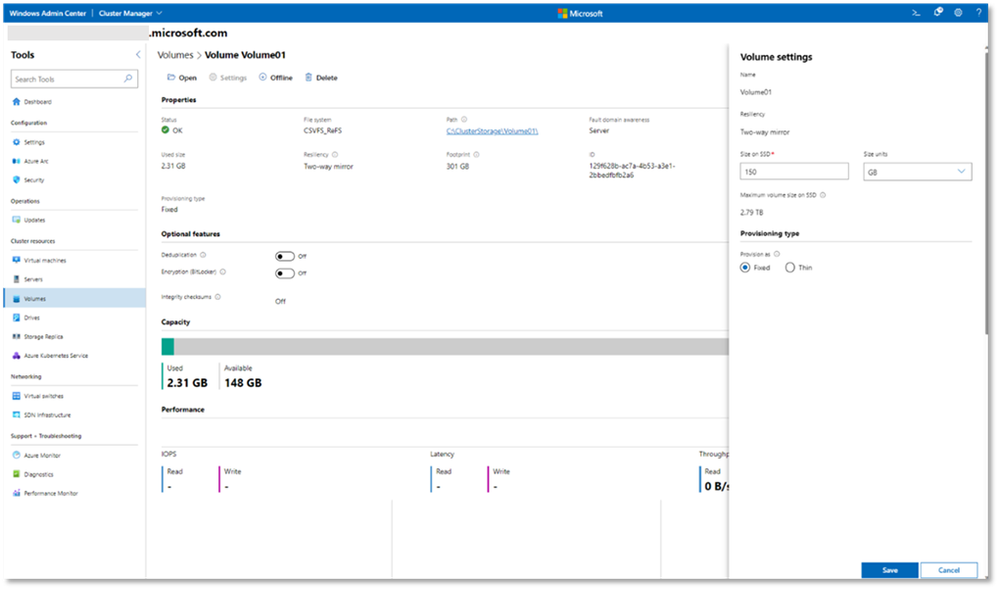Toggle Encryption (BitLocker) switch

pos(285,273)
